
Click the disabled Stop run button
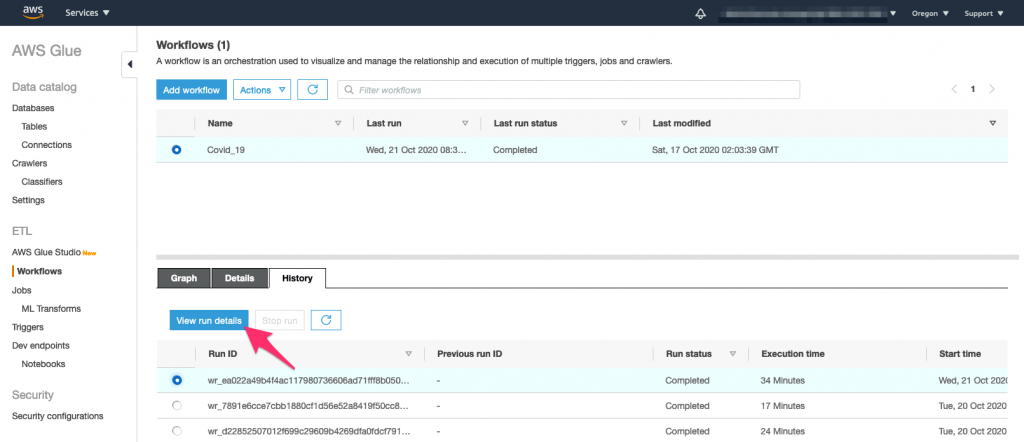[x=280, y=320]
